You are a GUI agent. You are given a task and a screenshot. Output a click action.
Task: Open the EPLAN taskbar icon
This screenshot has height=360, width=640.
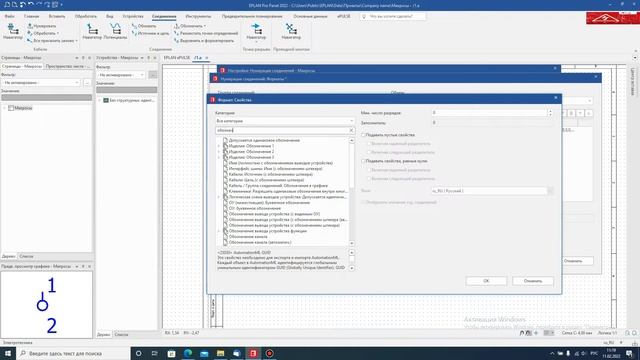[x=253, y=353]
